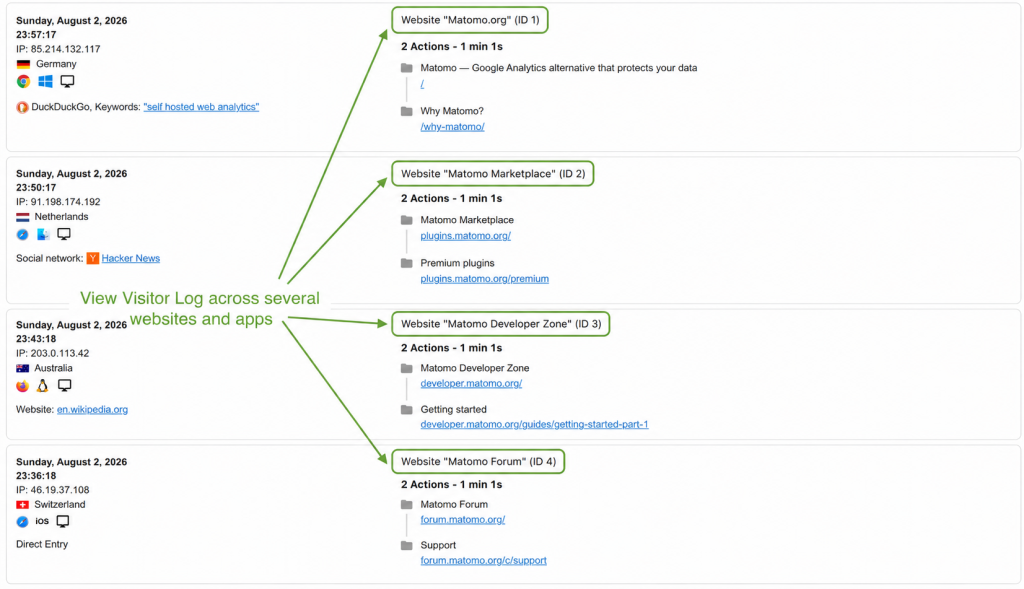Click the Firefox browser icon for Australia visitor
Image resolution: width=1024 pixels, height=589 pixels.
click(23, 386)
